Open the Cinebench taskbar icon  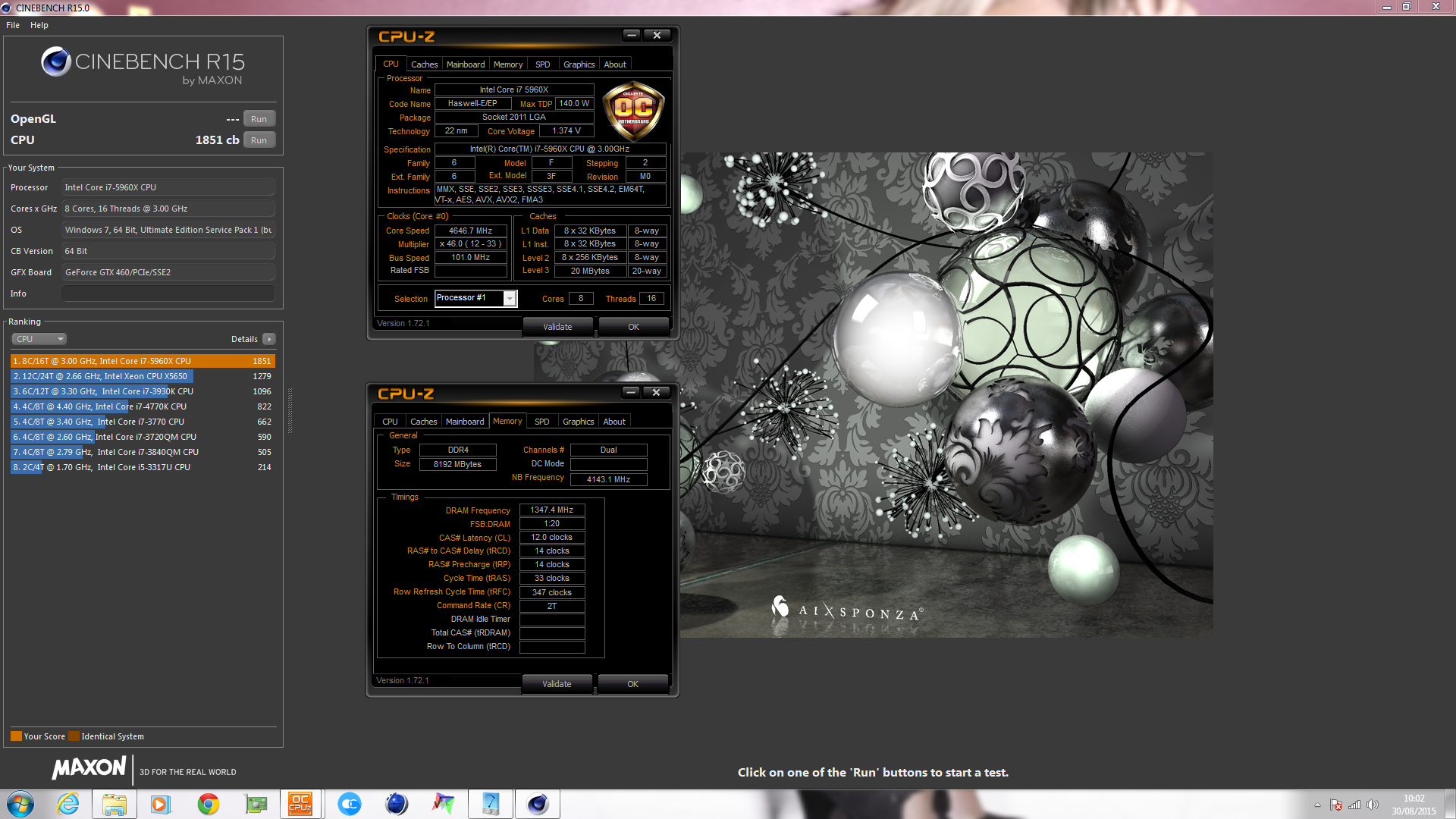coord(538,804)
